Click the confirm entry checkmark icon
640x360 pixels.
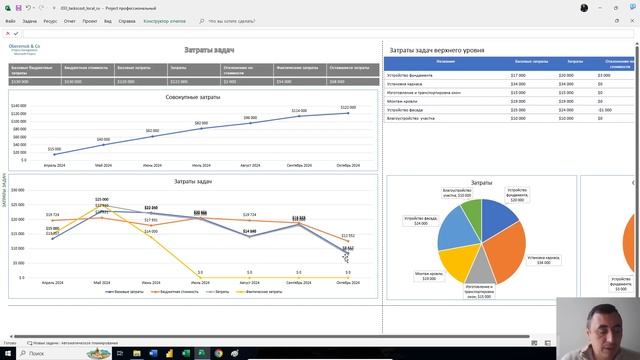pyautogui.click(x=16, y=33)
